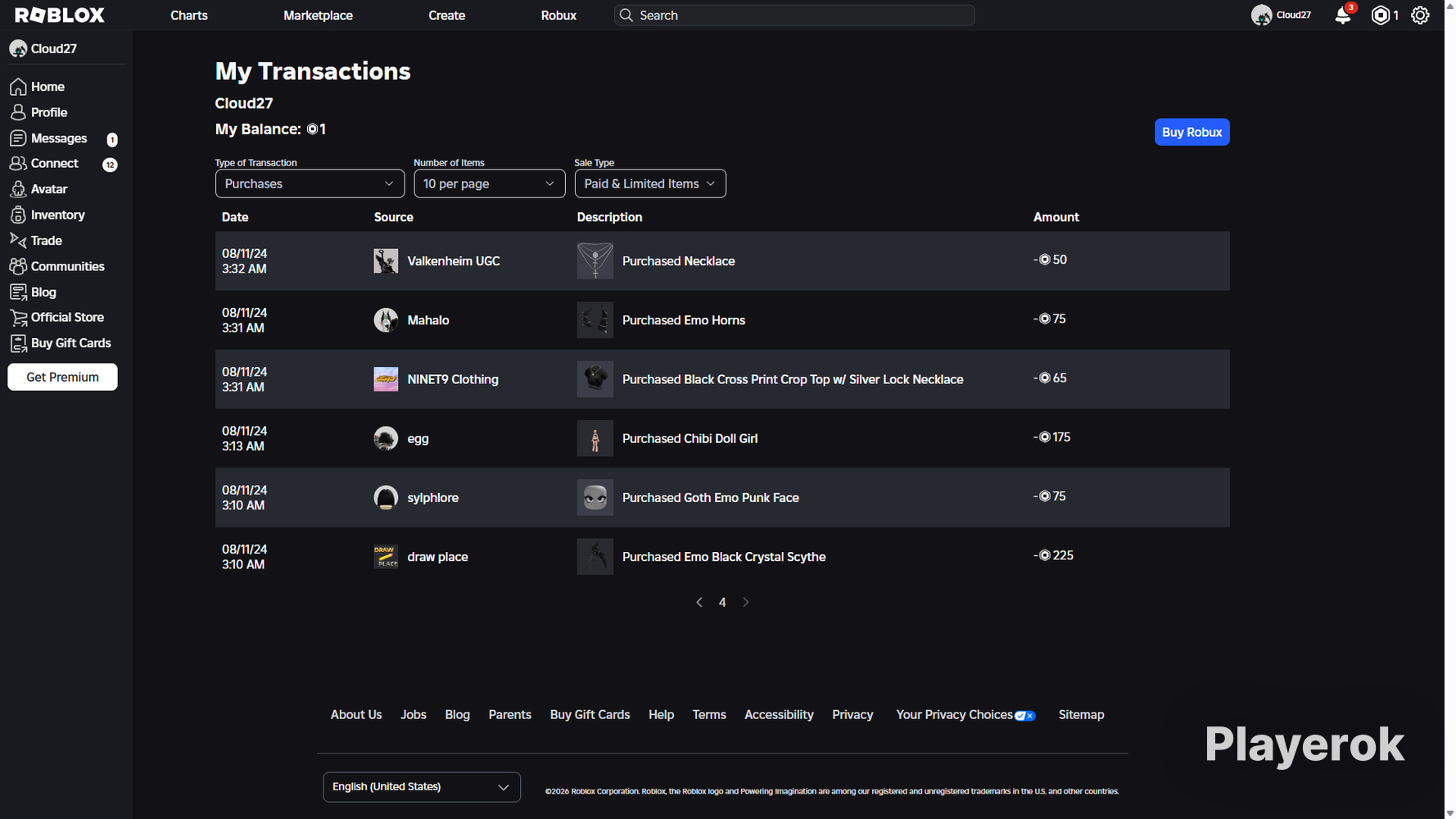Open the Marketplace tab
Screen dimensions: 1456x819
tap(319, 16)
